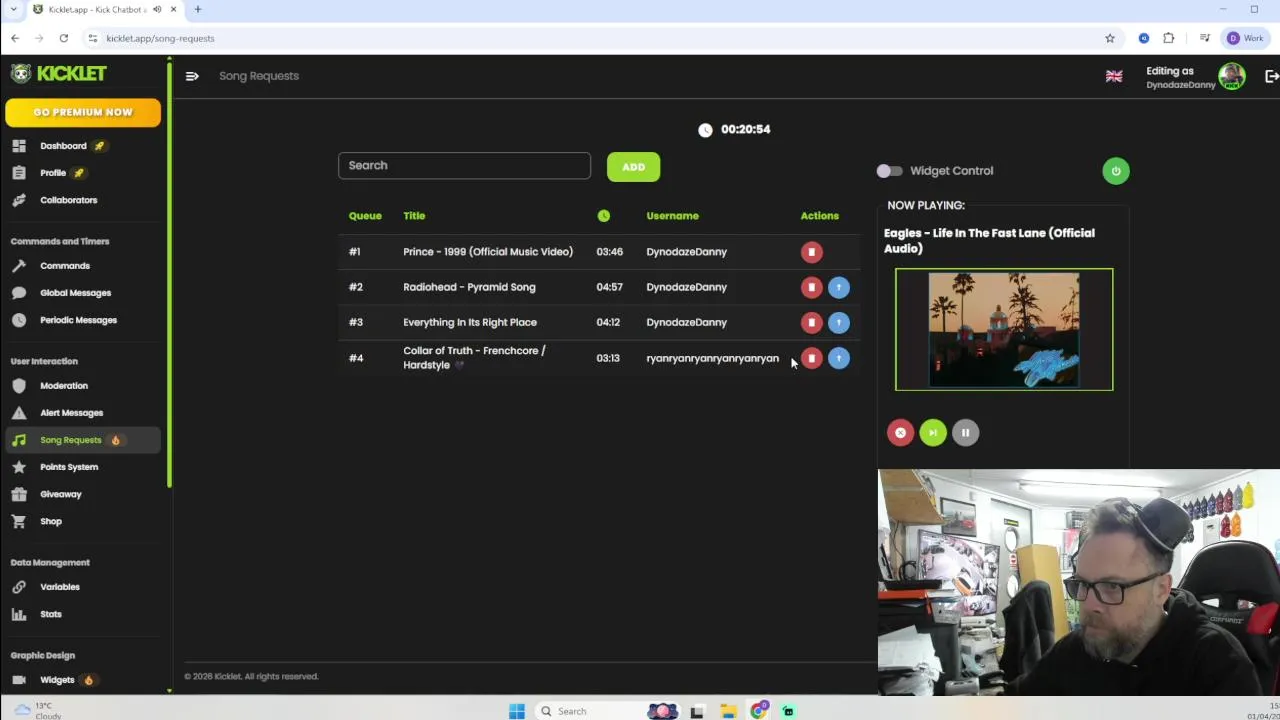Open the Profile page
The image size is (1280, 720).
pos(53,173)
